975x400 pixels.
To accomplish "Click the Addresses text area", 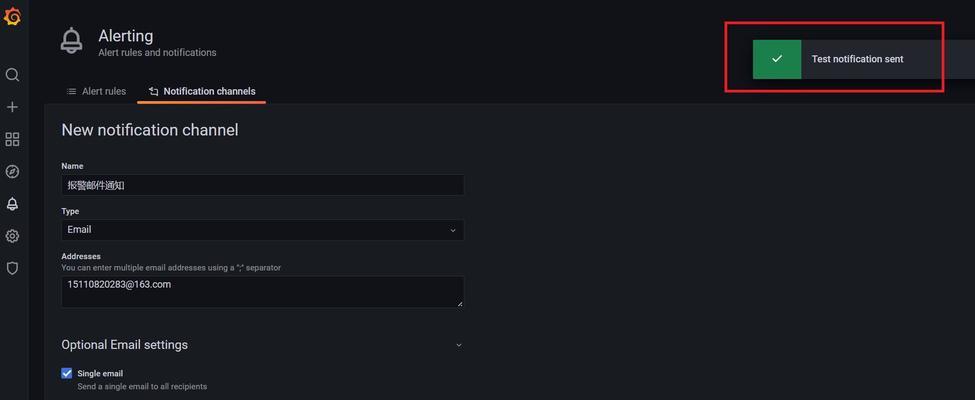I will (262, 292).
